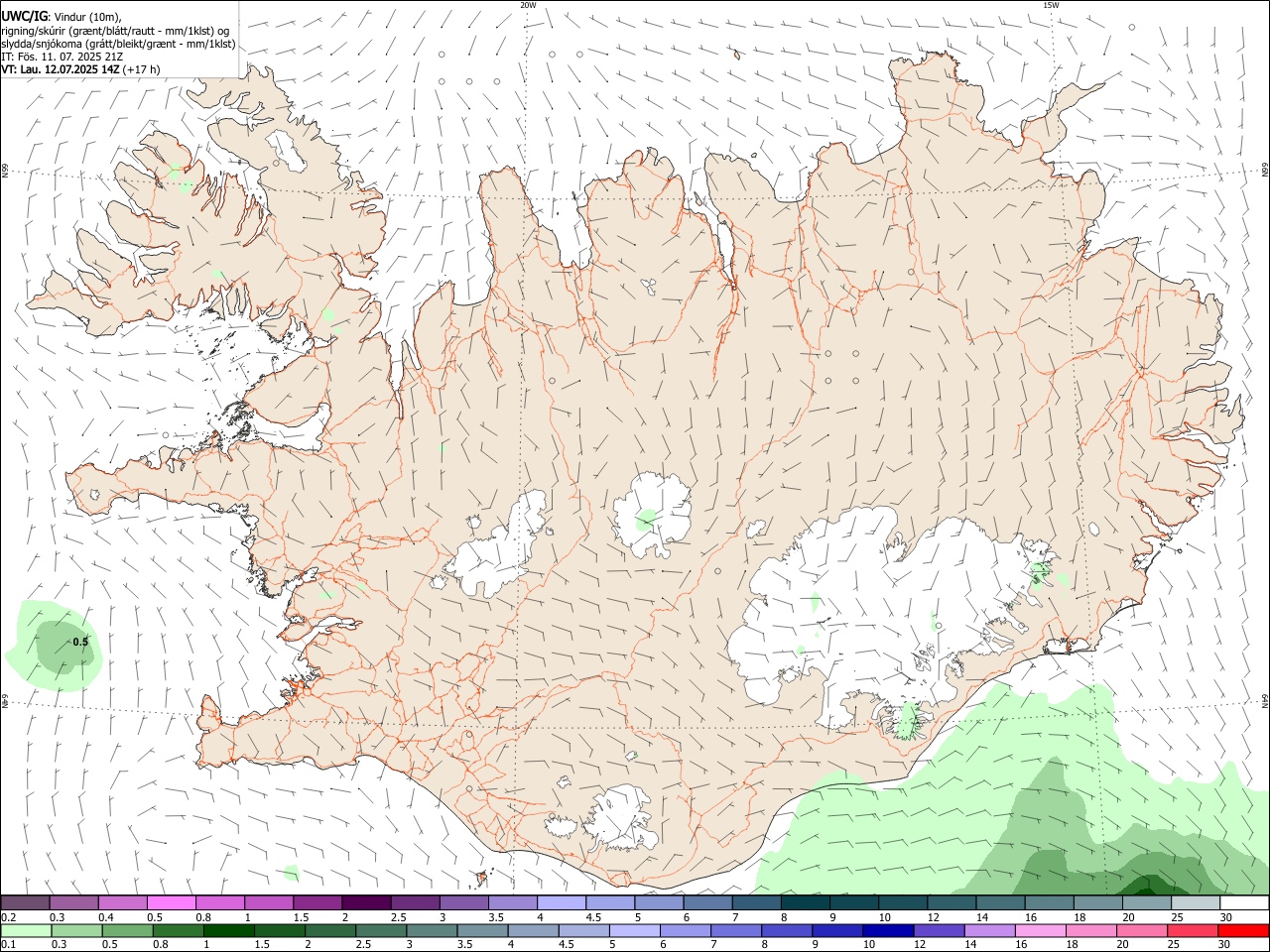
Task: Pick the pale periwinkle 4–4.5 snow legend swatch
Action: (x=562, y=902)
